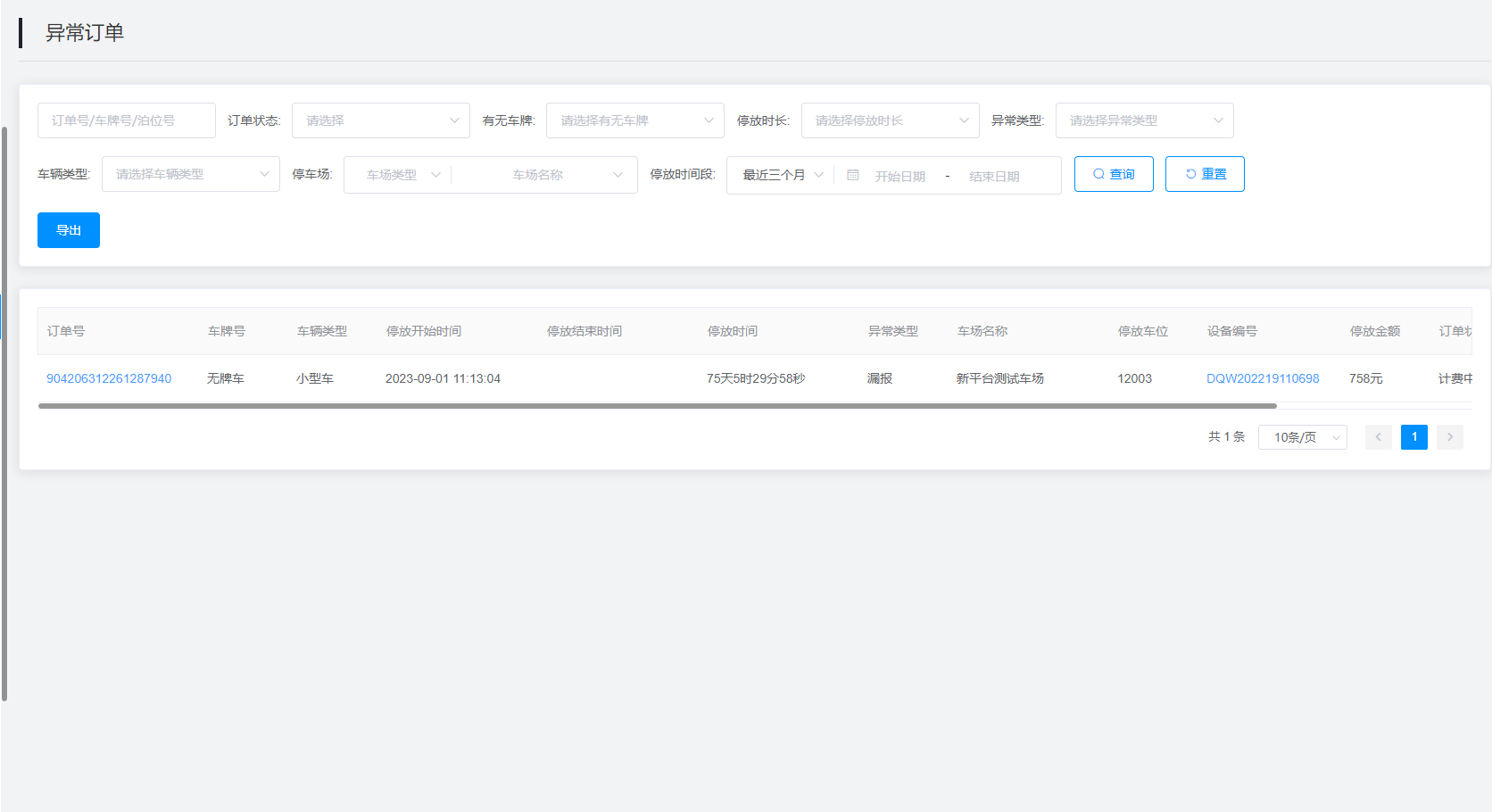
Task: Open the 订单状态 dropdown
Action: (380, 120)
